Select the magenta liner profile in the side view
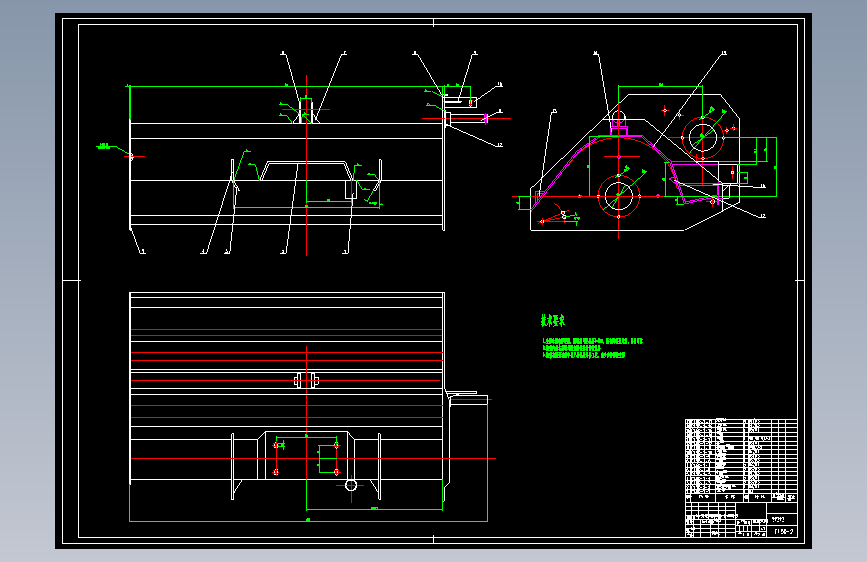The image size is (867, 562). 625,171
